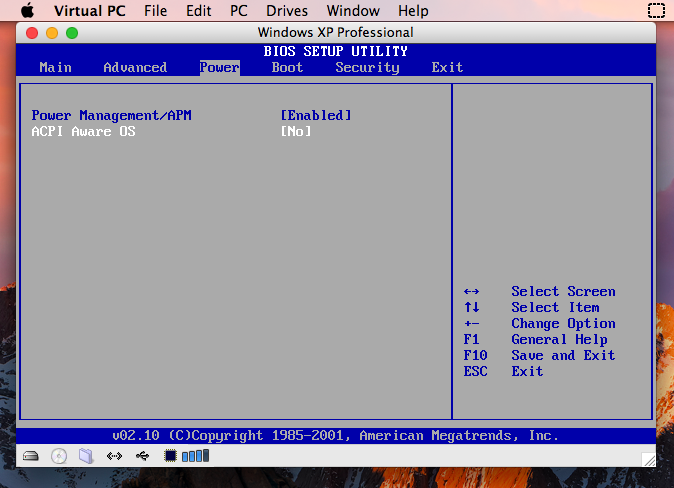Image resolution: width=674 pixels, height=488 pixels.
Task: Select the Power Management/APM setting
Action: click(x=111, y=115)
